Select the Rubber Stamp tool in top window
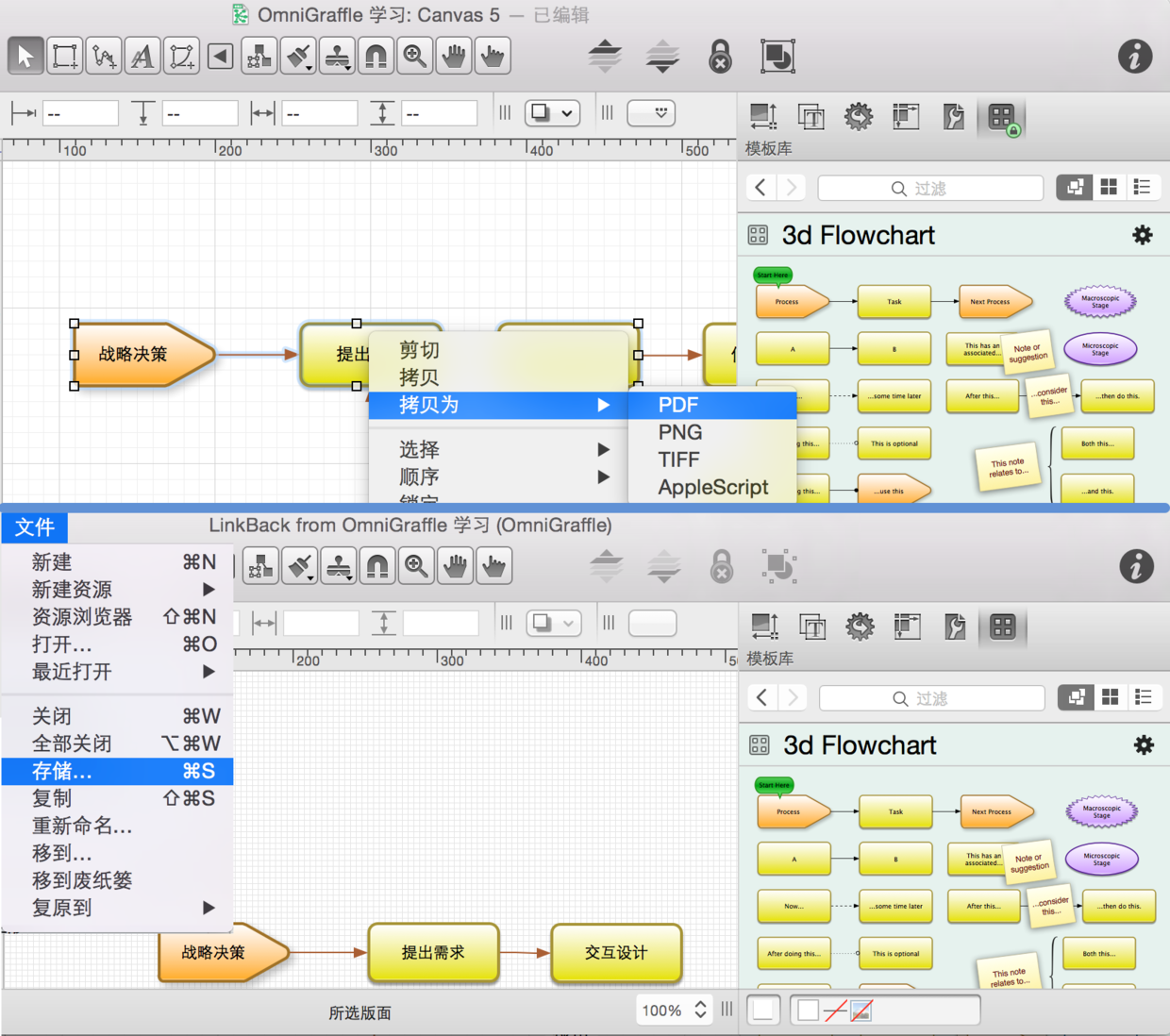 [x=337, y=56]
